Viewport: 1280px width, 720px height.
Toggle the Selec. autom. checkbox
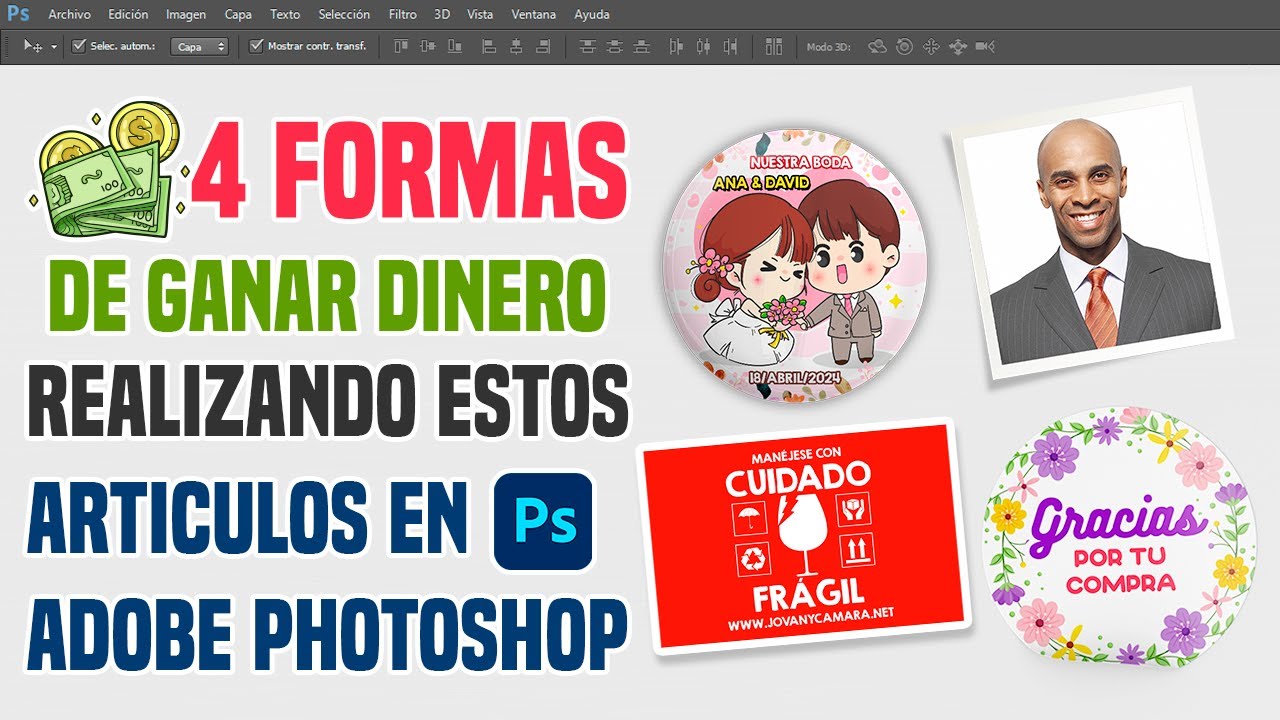(x=80, y=46)
